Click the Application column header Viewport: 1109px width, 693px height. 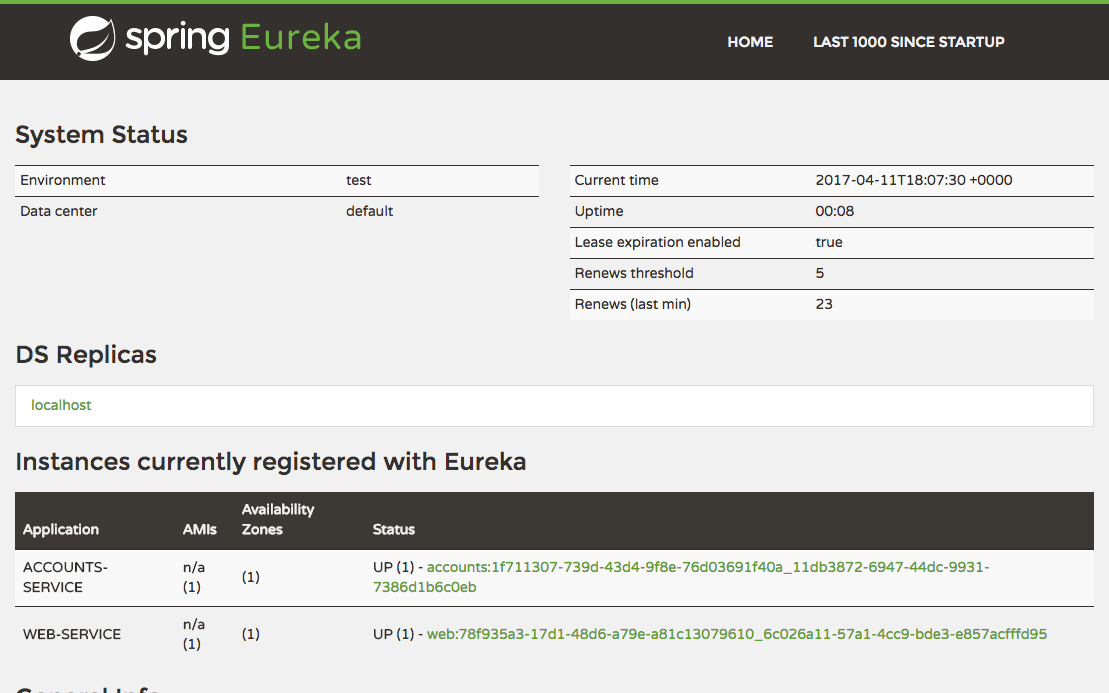click(61, 530)
